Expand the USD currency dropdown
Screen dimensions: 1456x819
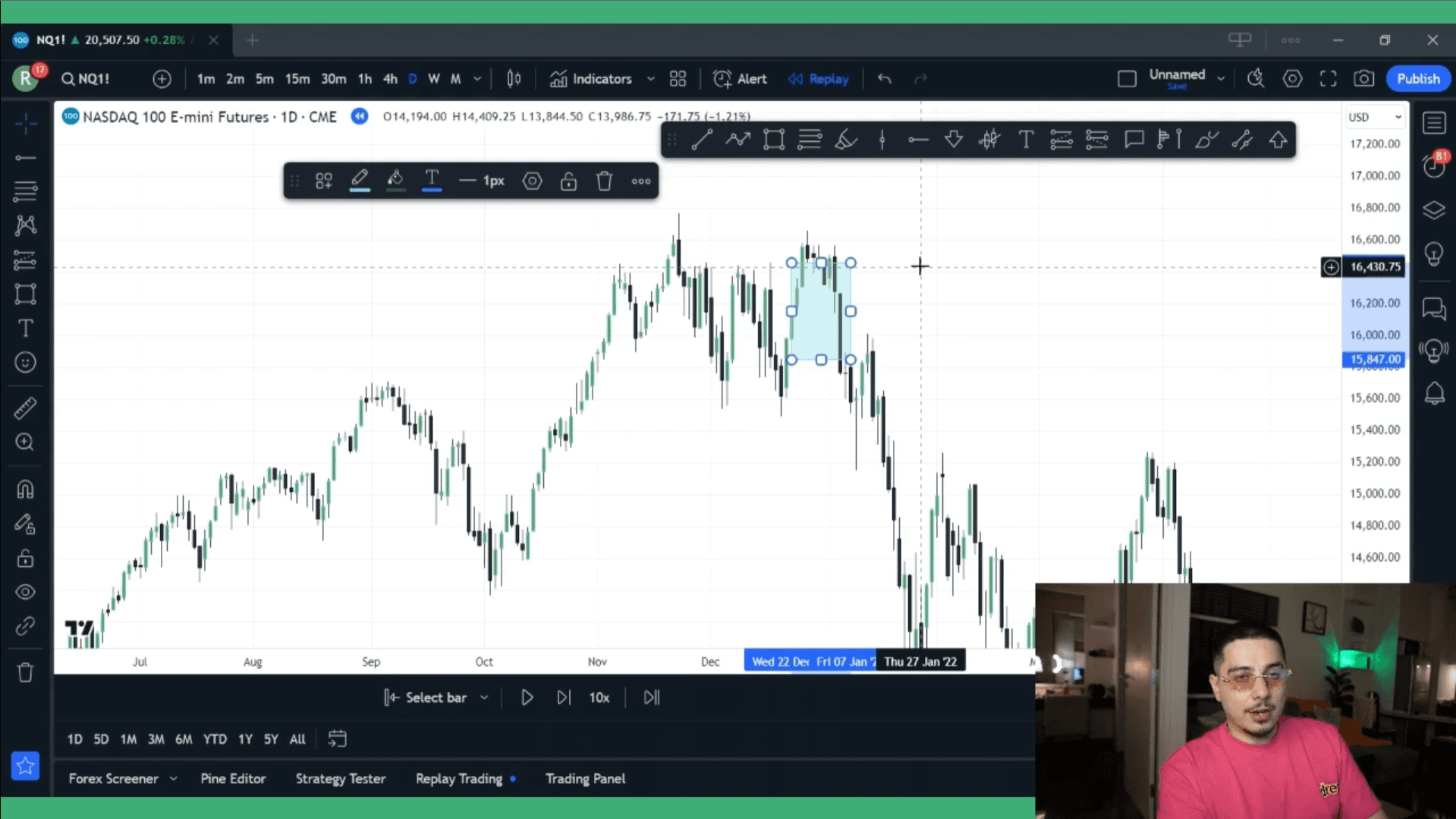1375,116
